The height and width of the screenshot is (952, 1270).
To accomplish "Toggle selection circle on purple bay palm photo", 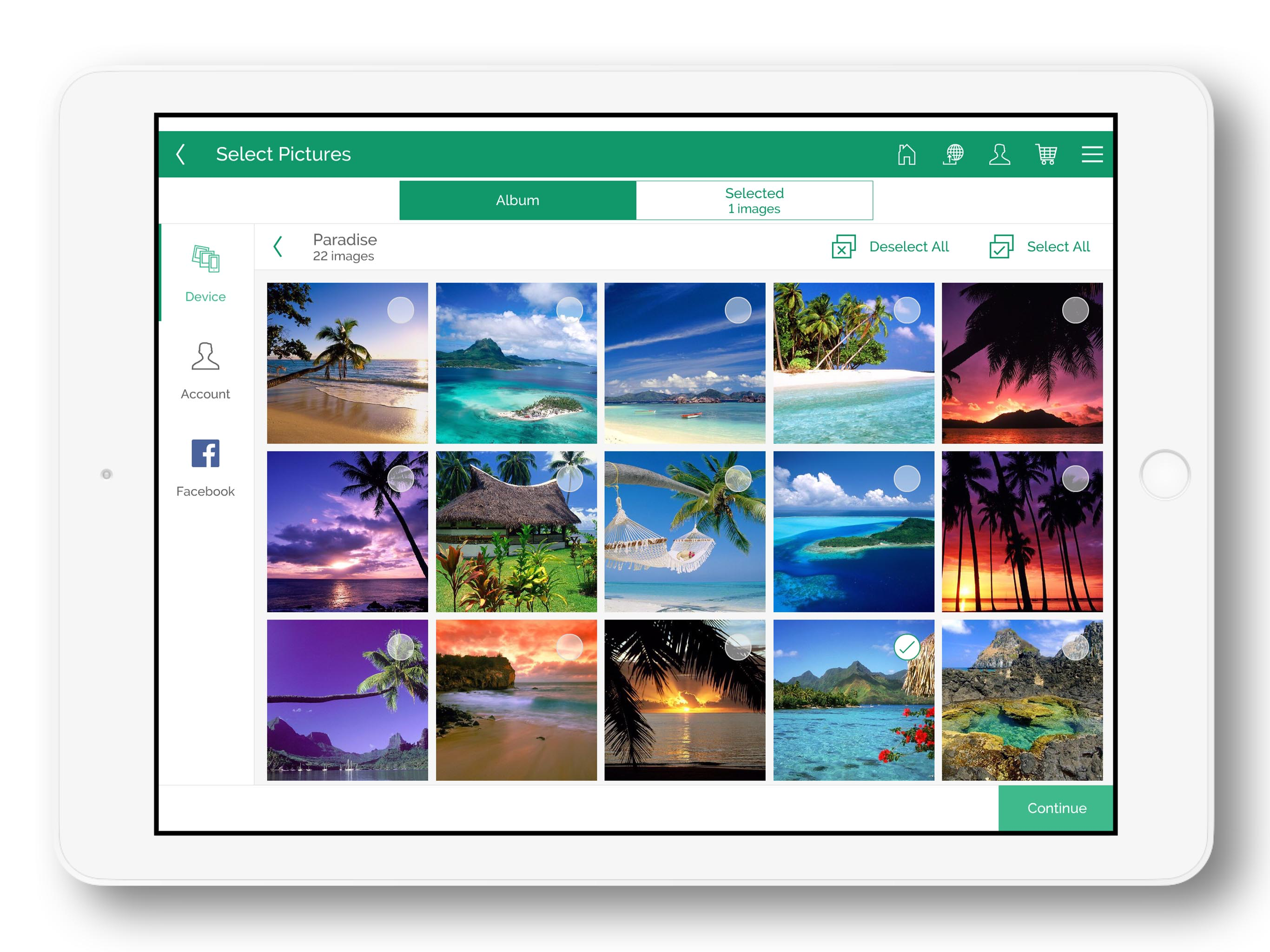I will [401, 647].
